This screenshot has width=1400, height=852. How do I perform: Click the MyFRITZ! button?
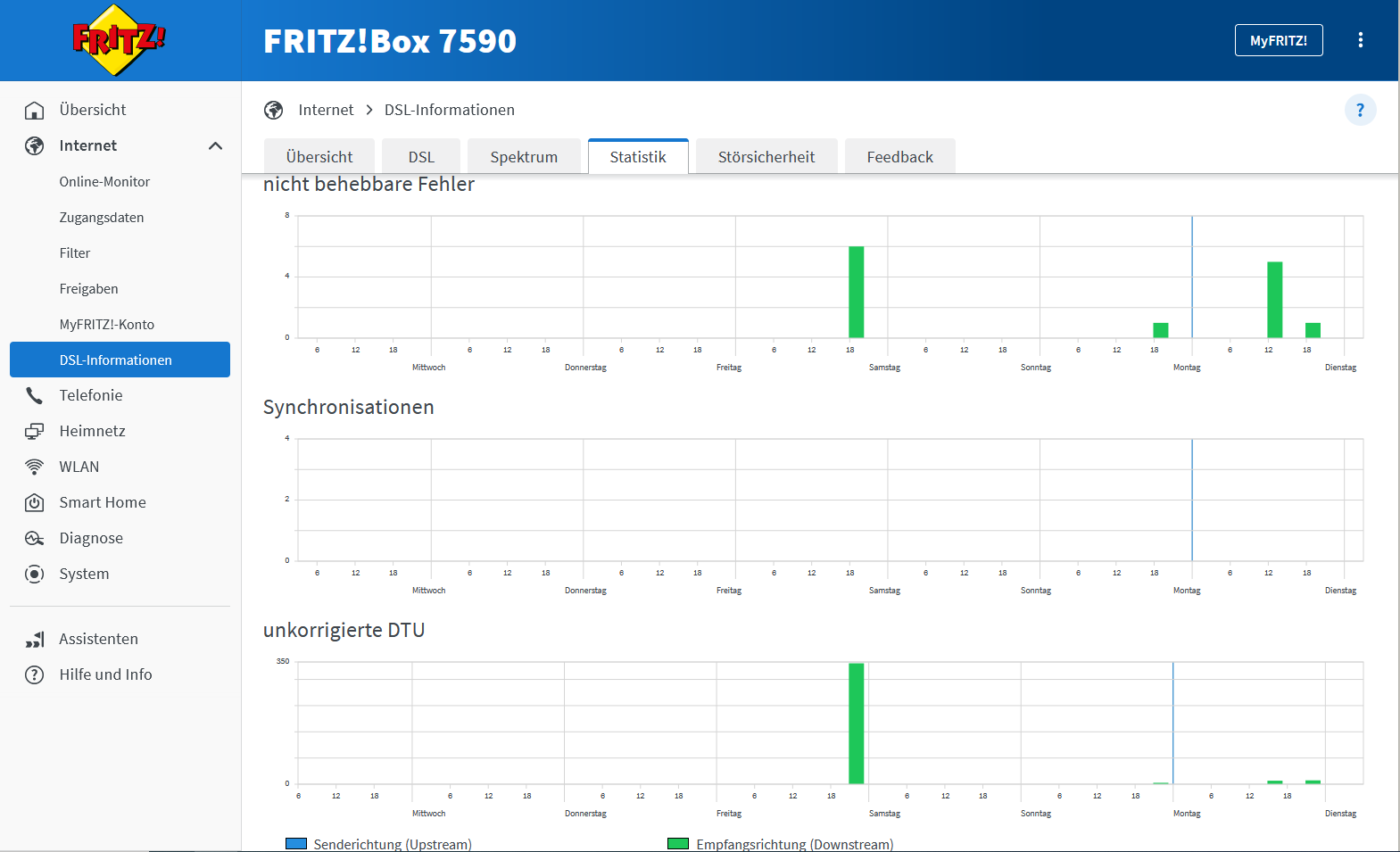click(x=1279, y=40)
